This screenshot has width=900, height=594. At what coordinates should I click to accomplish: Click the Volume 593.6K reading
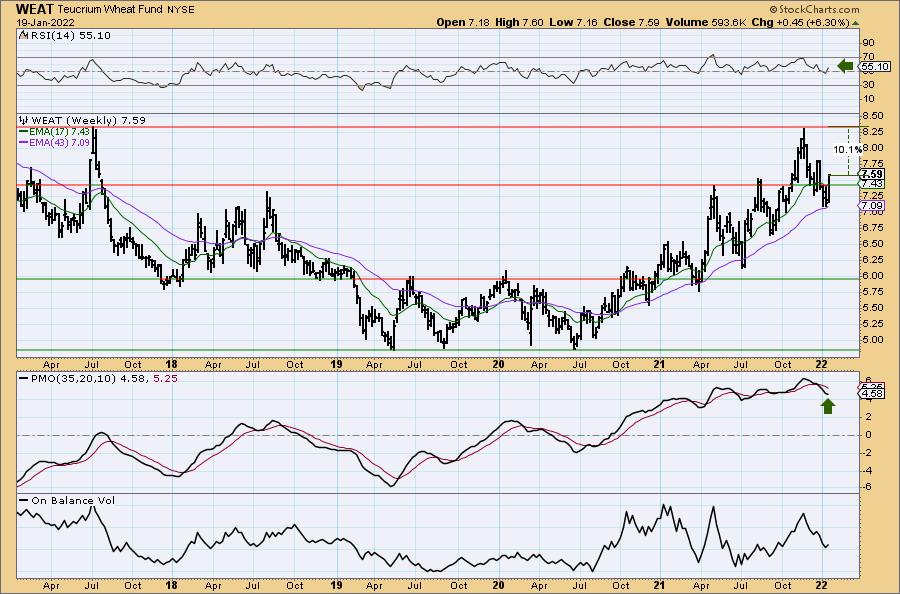[706, 22]
